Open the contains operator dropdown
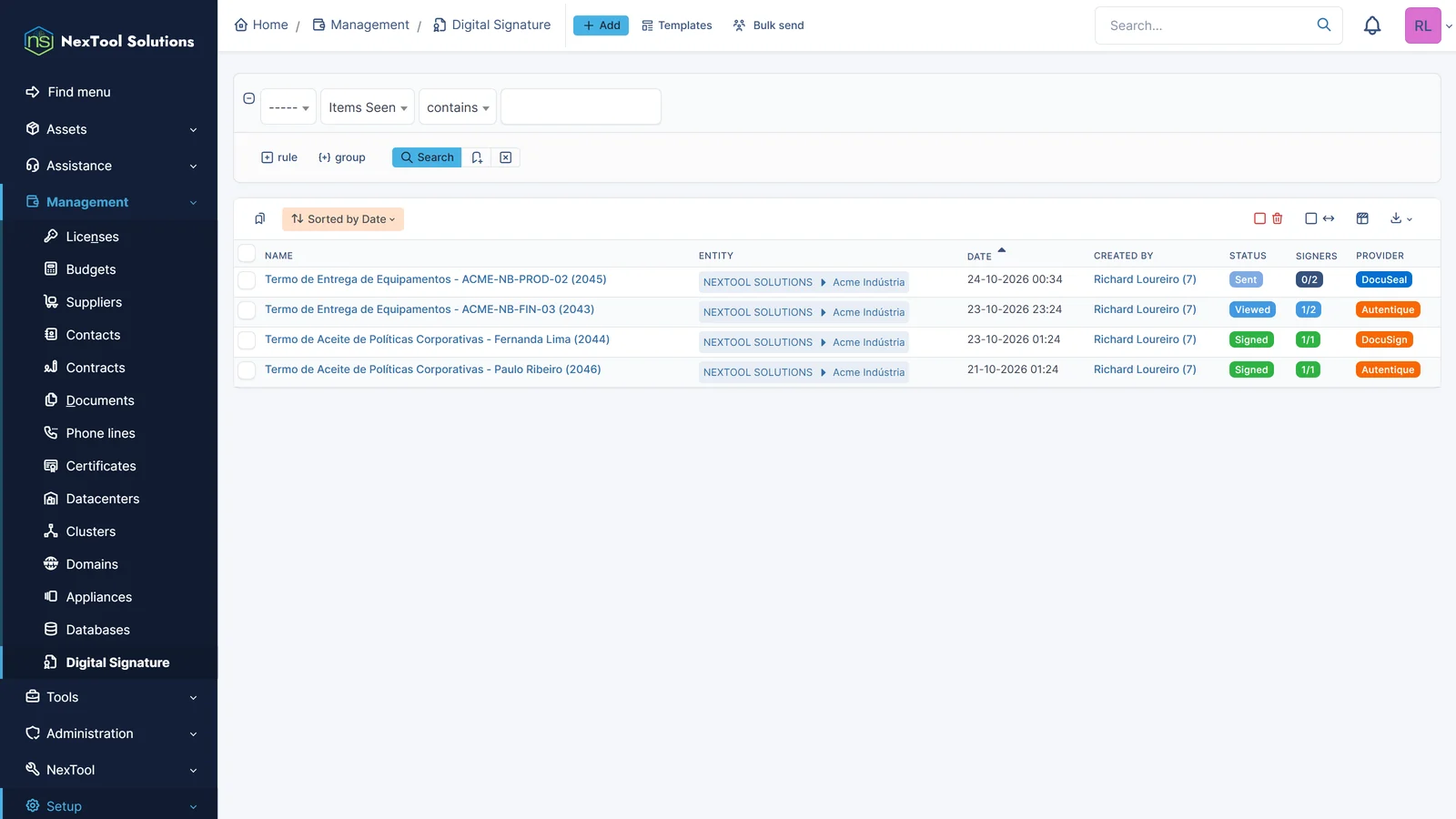The image size is (1456, 819). click(458, 107)
